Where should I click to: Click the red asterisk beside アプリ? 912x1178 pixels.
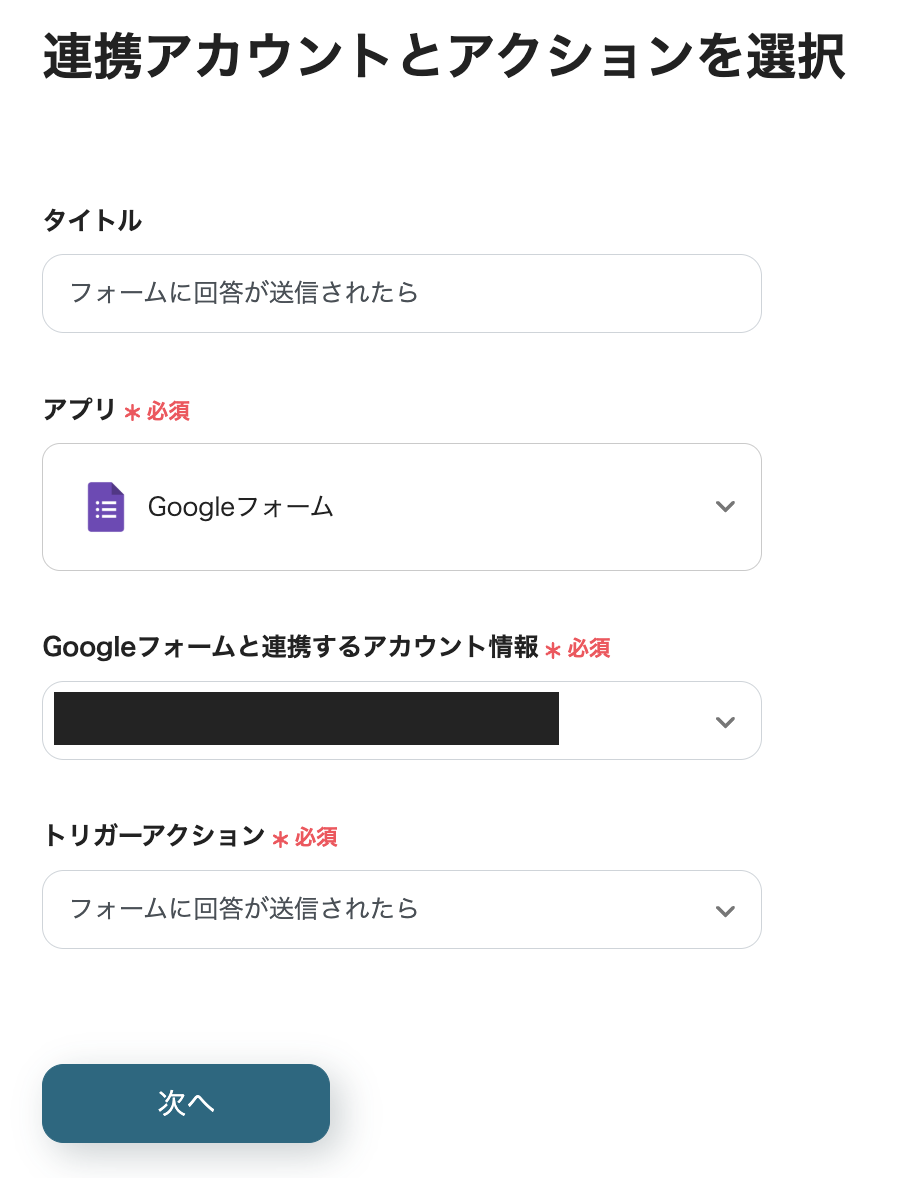(x=132, y=412)
